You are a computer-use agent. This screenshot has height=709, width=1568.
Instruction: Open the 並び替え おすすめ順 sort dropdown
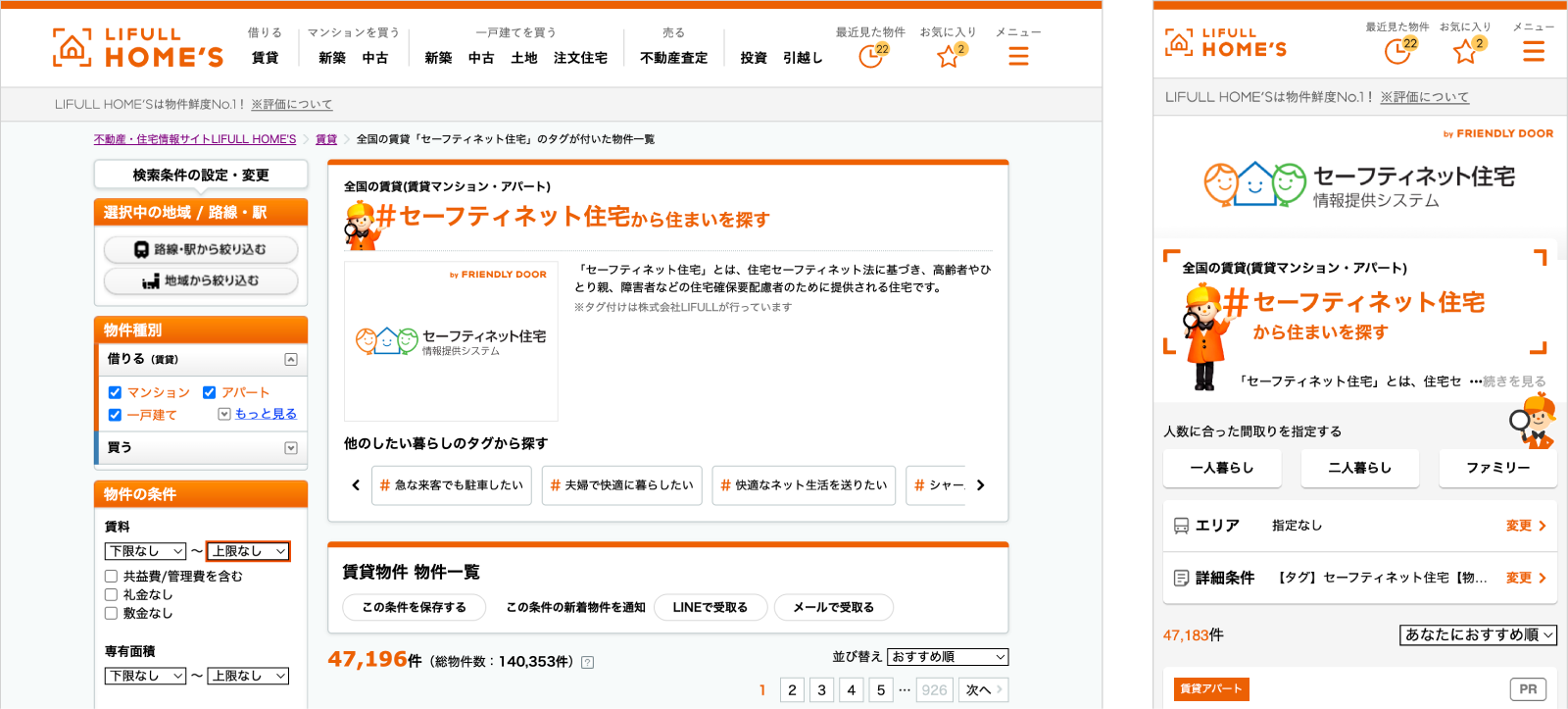(948, 657)
